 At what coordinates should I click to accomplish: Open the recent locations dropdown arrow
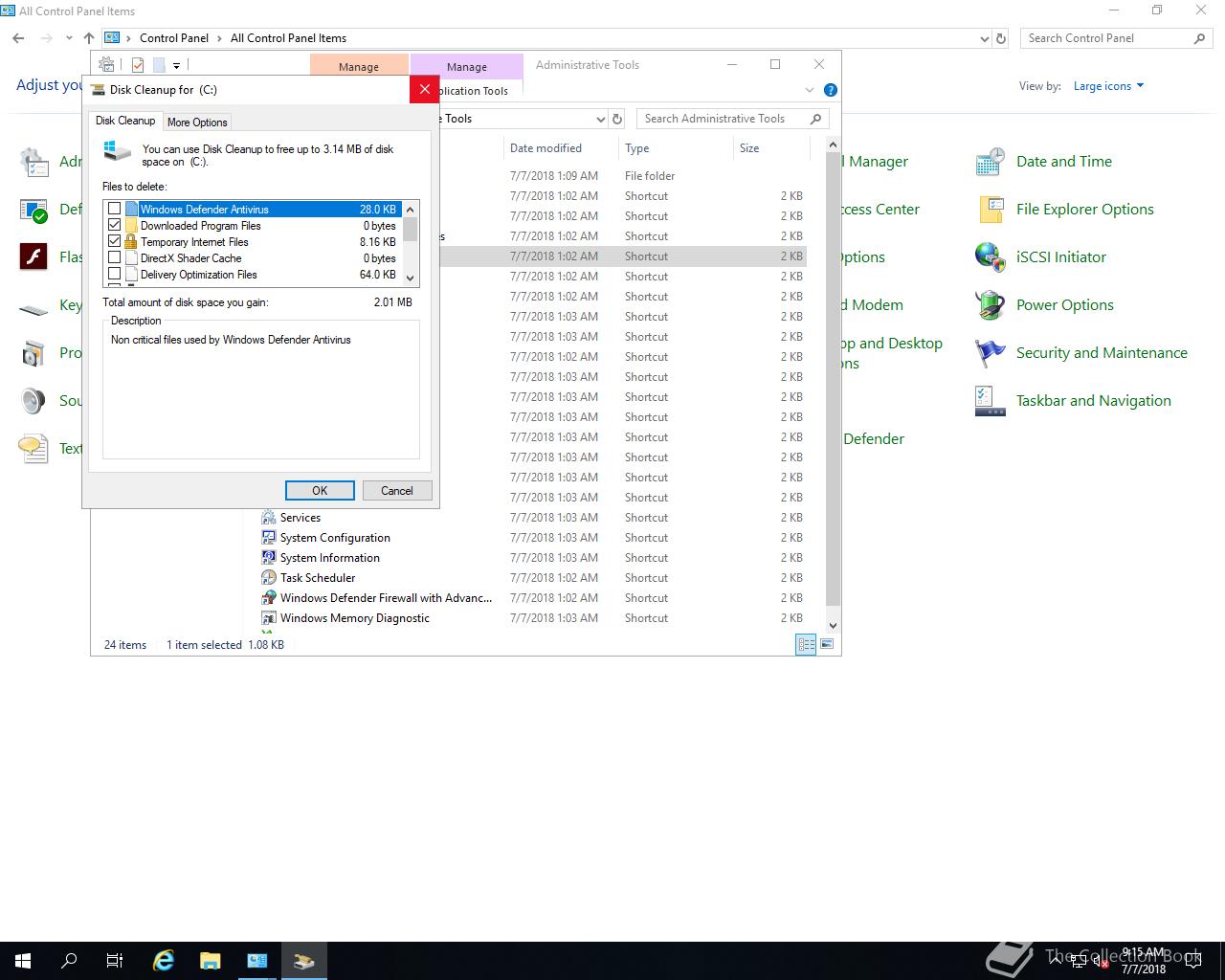(69, 38)
